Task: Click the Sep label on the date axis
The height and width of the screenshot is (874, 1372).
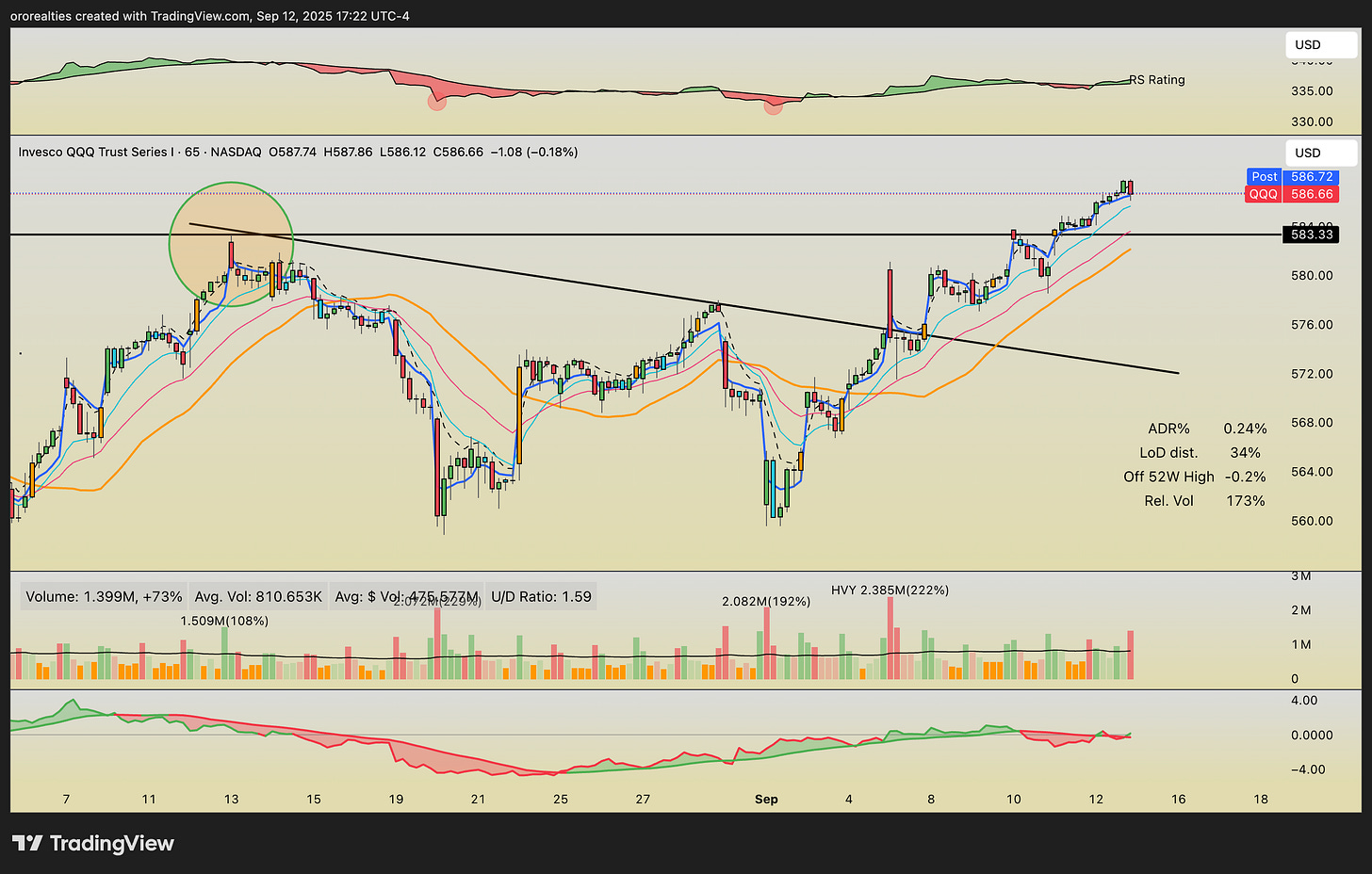Action: click(x=766, y=799)
